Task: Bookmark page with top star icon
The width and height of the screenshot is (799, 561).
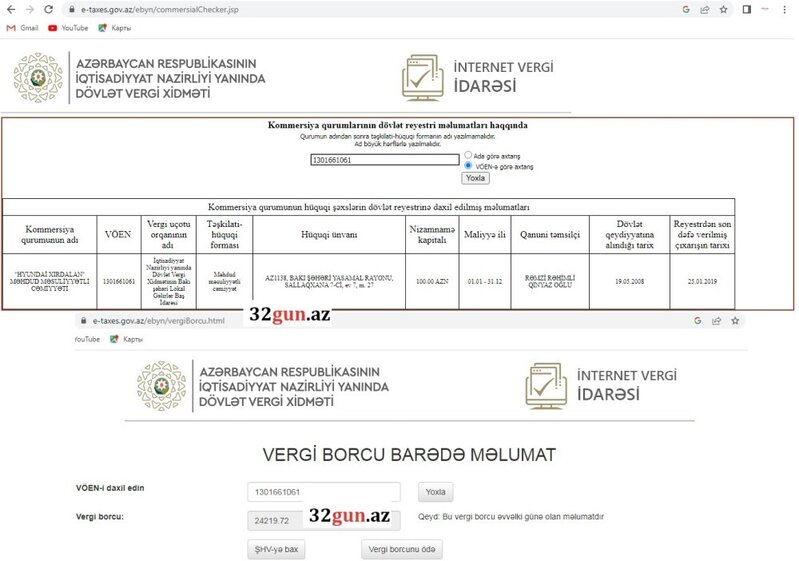Action: tap(724, 9)
